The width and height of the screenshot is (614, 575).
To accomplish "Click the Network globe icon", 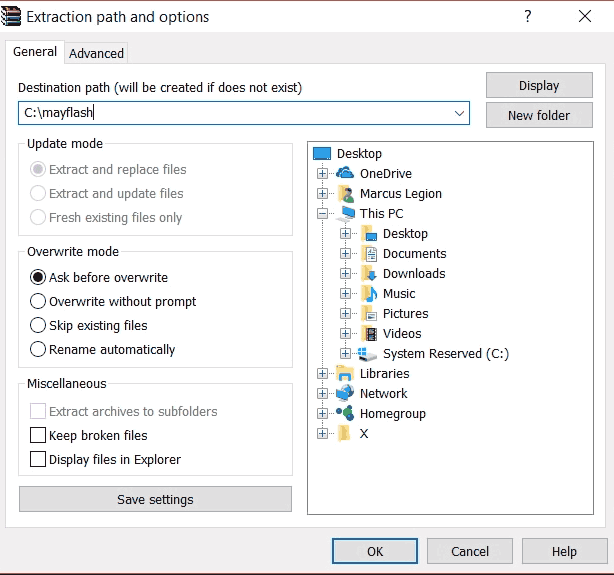I will [345, 393].
